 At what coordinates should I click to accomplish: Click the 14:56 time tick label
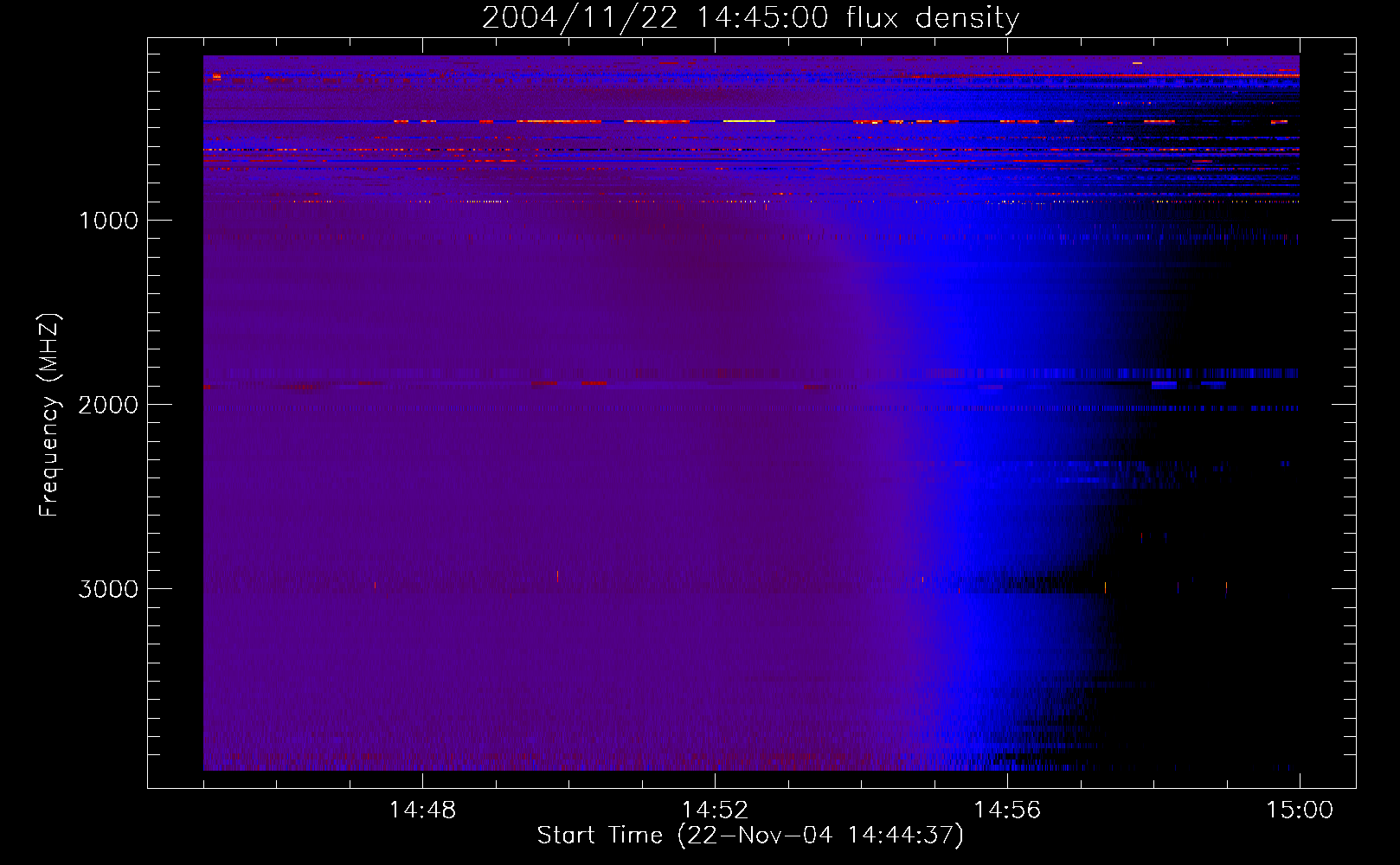1007,811
